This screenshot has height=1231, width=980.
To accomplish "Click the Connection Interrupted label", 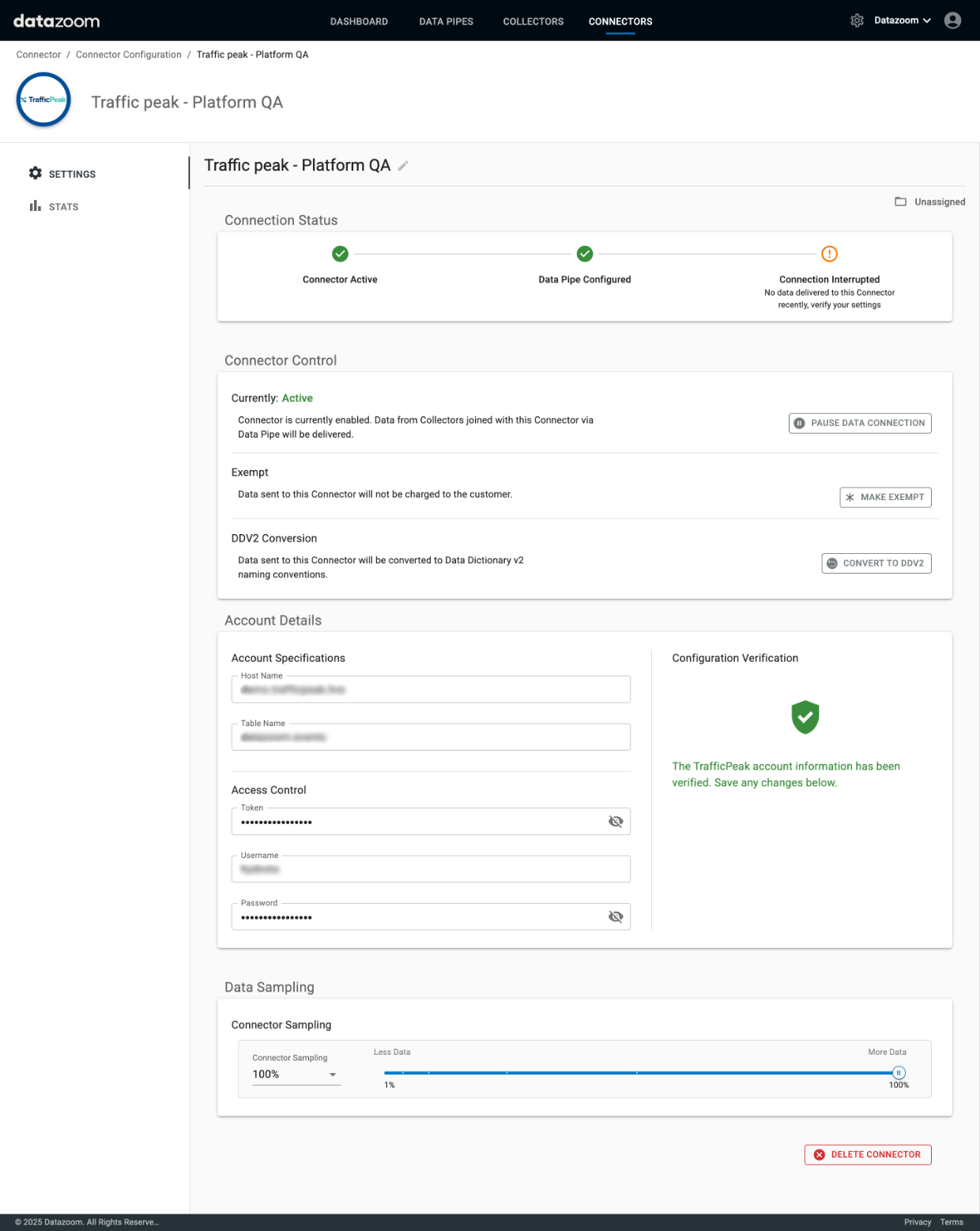I will tap(829, 280).
